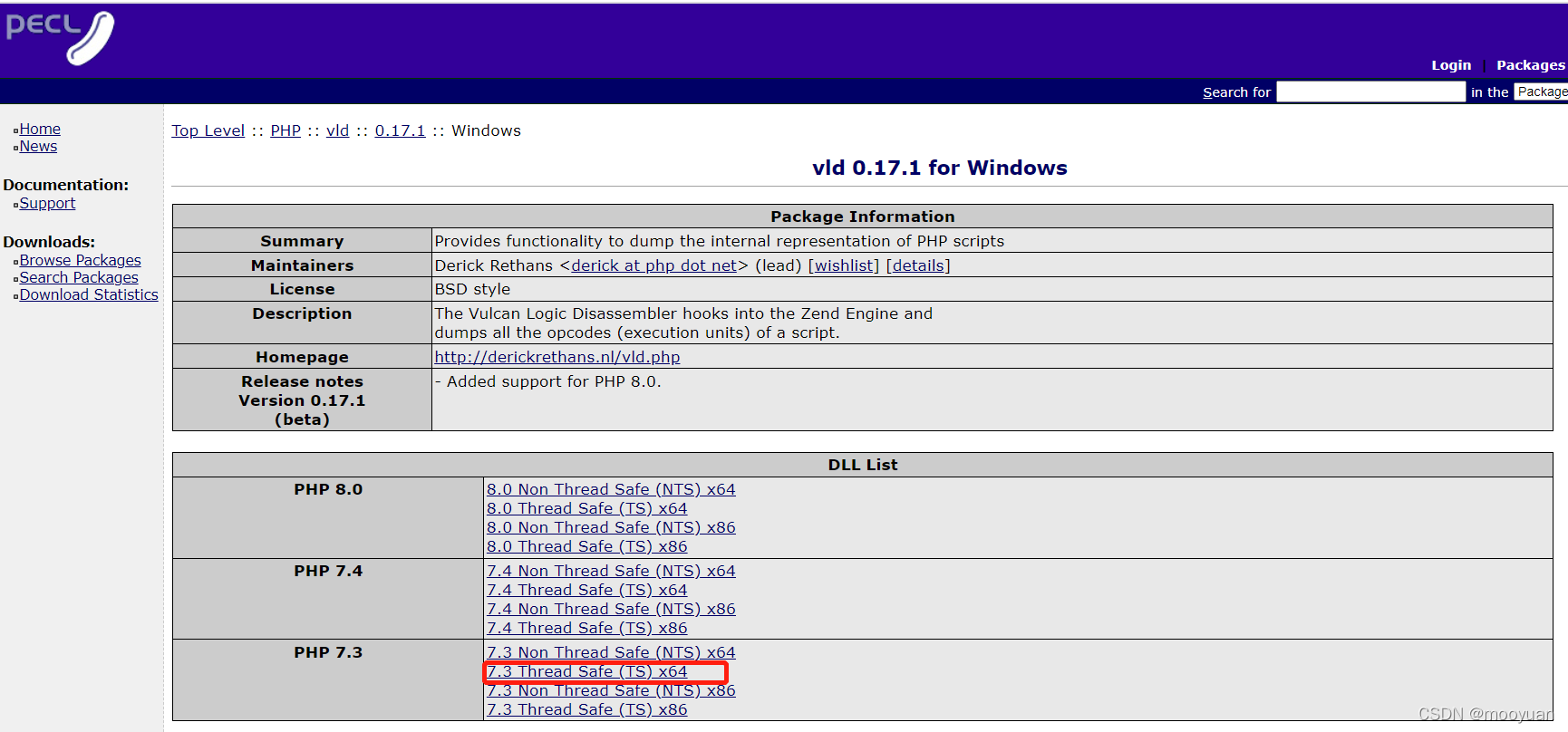Download 7.3 Thread Safe (TS) x64
Image resolution: width=1568 pixels, height=732 pixels.
587,671
